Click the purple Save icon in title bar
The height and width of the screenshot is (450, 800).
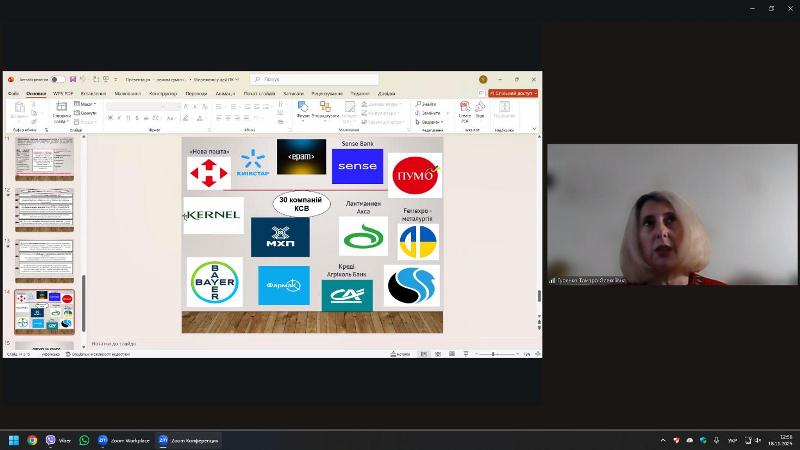tap(73, 80)
